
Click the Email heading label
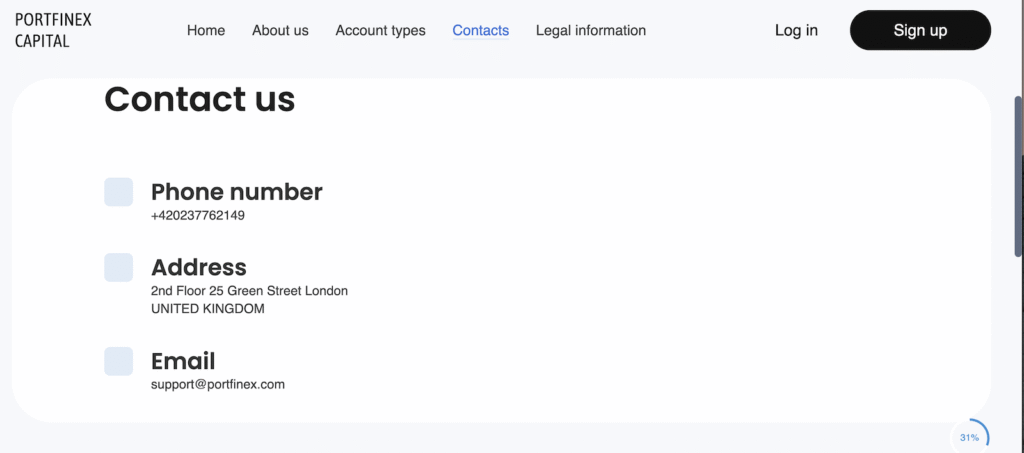pos(183,361)
